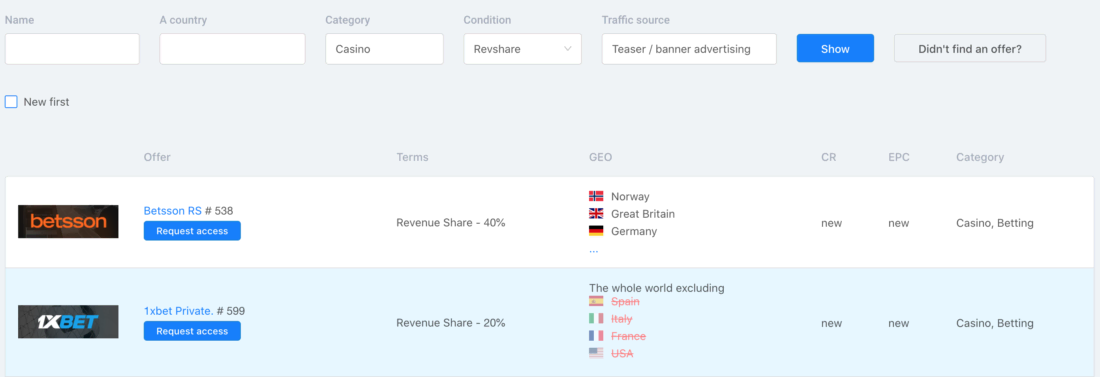1100x377 pixels.
Task: Click the Germany country name
Action: 634,232
